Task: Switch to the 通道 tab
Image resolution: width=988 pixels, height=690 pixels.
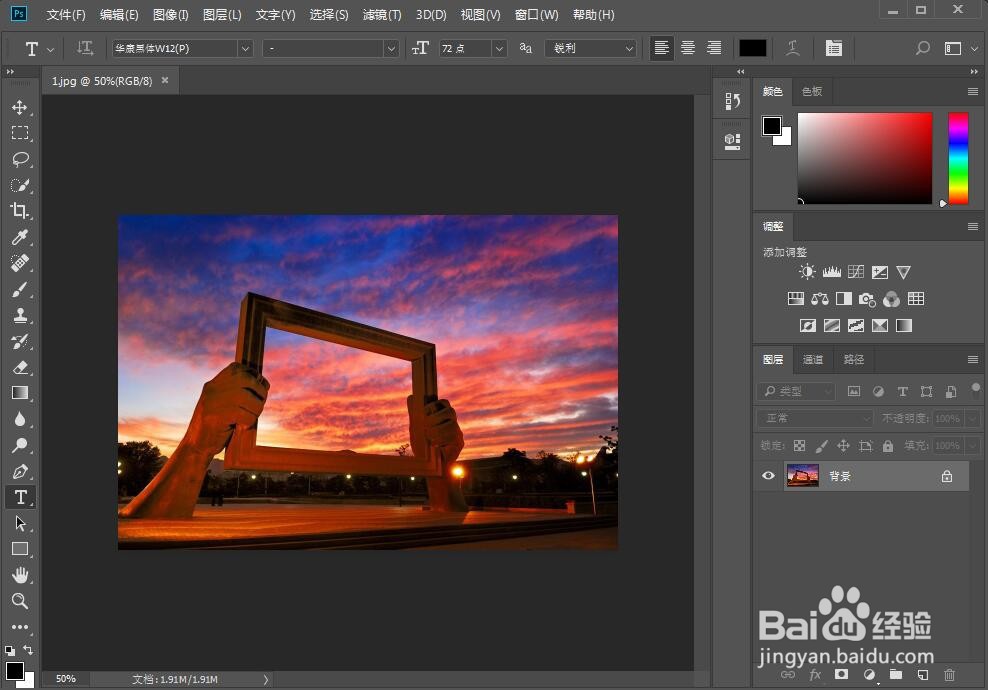Action: 813,359
